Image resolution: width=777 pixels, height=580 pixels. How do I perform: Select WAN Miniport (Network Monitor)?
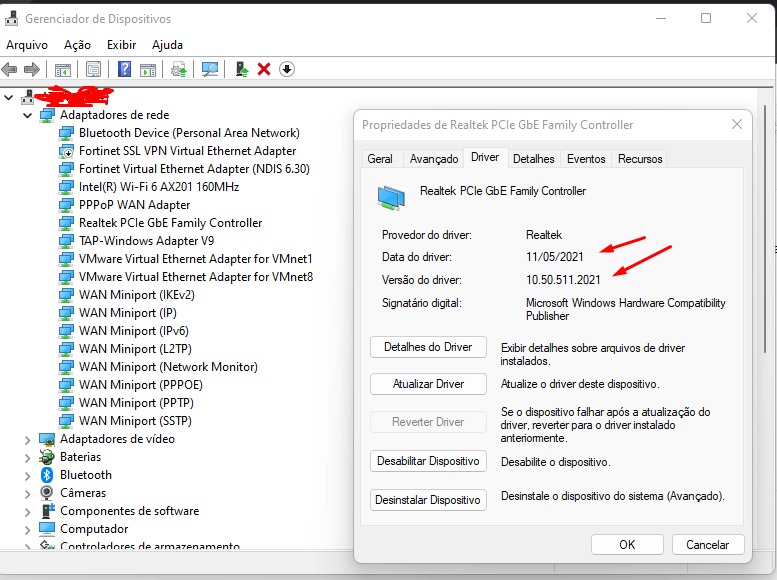pyautogui.click(x=168, y=367)
